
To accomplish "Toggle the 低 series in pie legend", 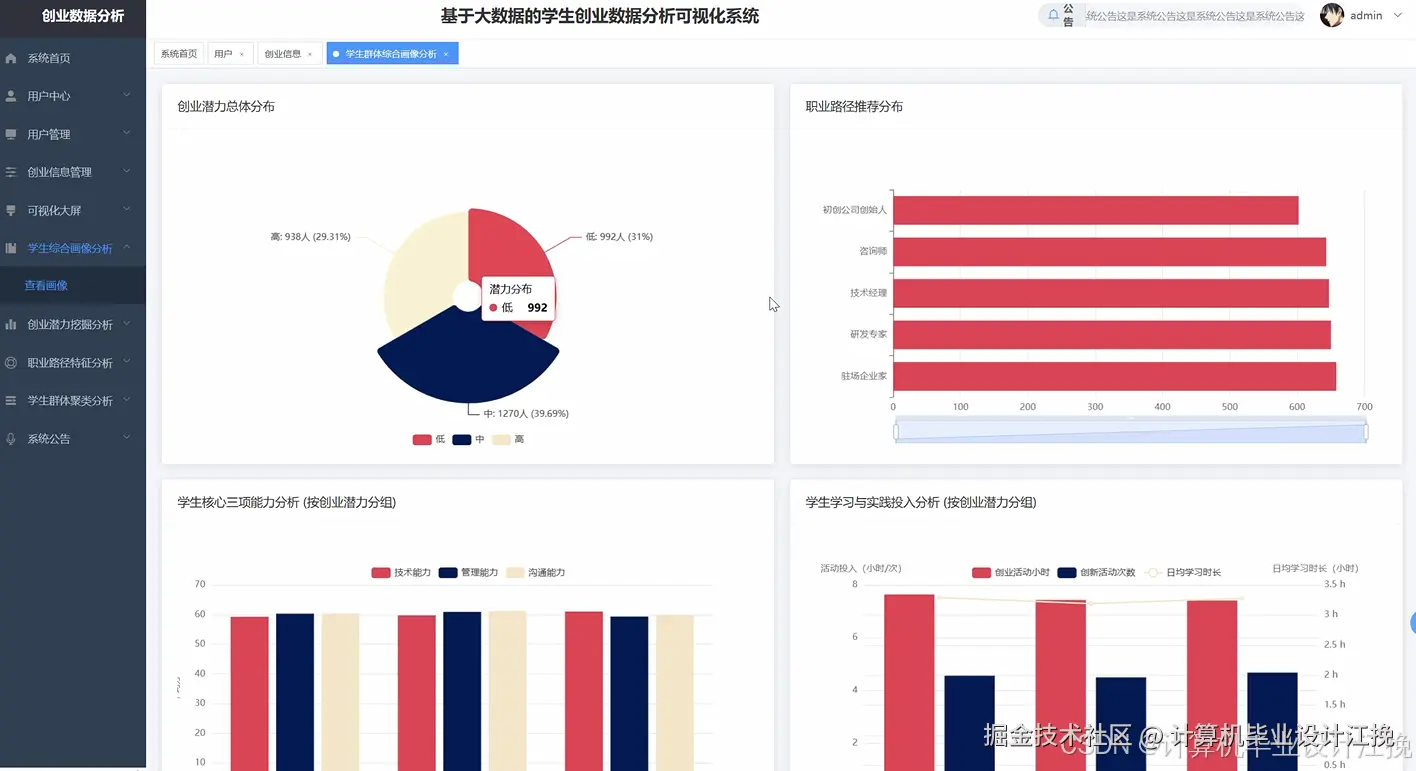I will (429, 439).
